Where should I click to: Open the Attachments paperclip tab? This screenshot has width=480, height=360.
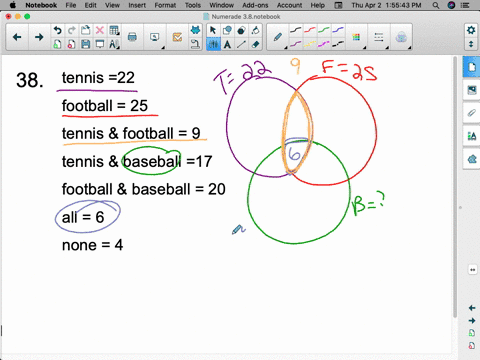click(x=471, y=113)
